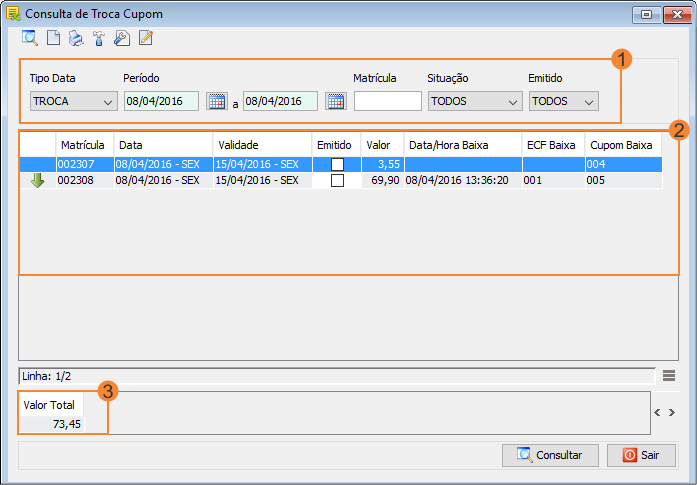The height and width of the screenshot is (485, 697).
Task: Sort by the Emitido column header
Action: pos(336,145)
